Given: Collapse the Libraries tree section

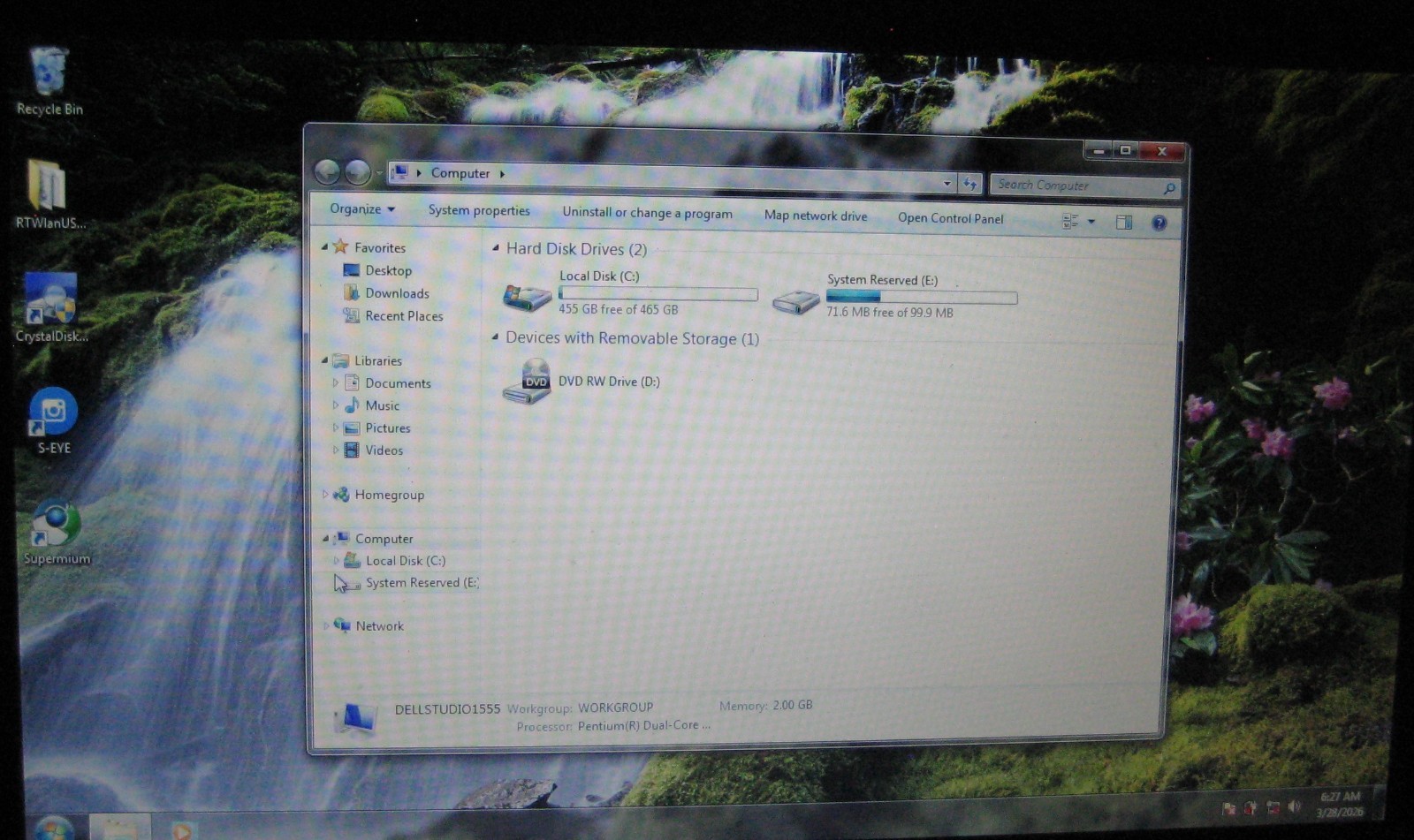Looking at the screenshot, I should click(324, 360).
